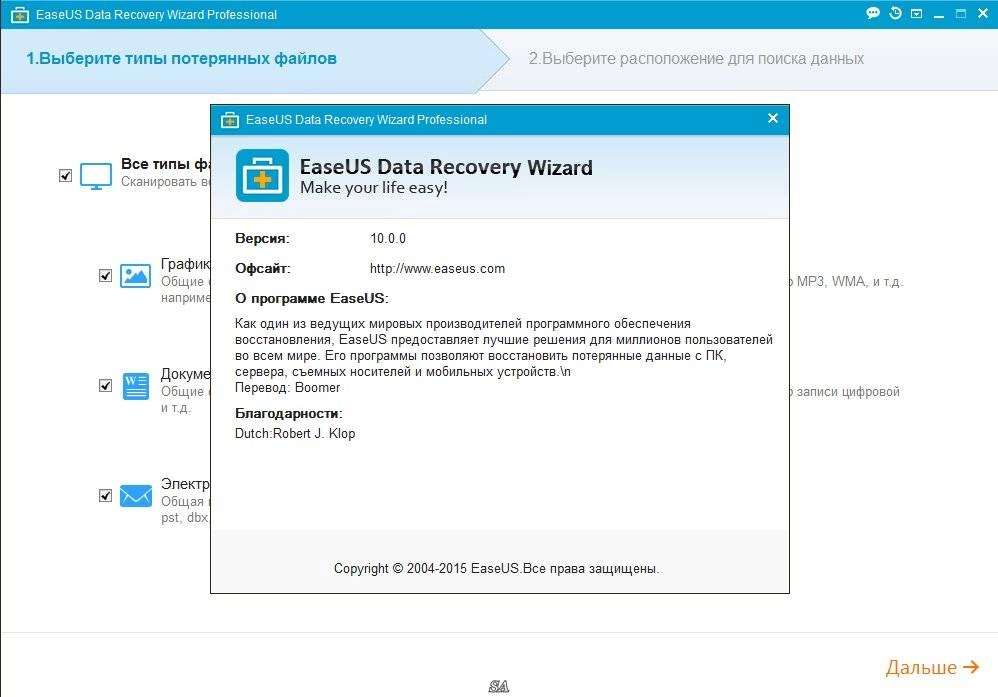The width and height of the screenshot is (998, 697).
Task: Click the 'Дальше' next button
Action: [932, 667]
